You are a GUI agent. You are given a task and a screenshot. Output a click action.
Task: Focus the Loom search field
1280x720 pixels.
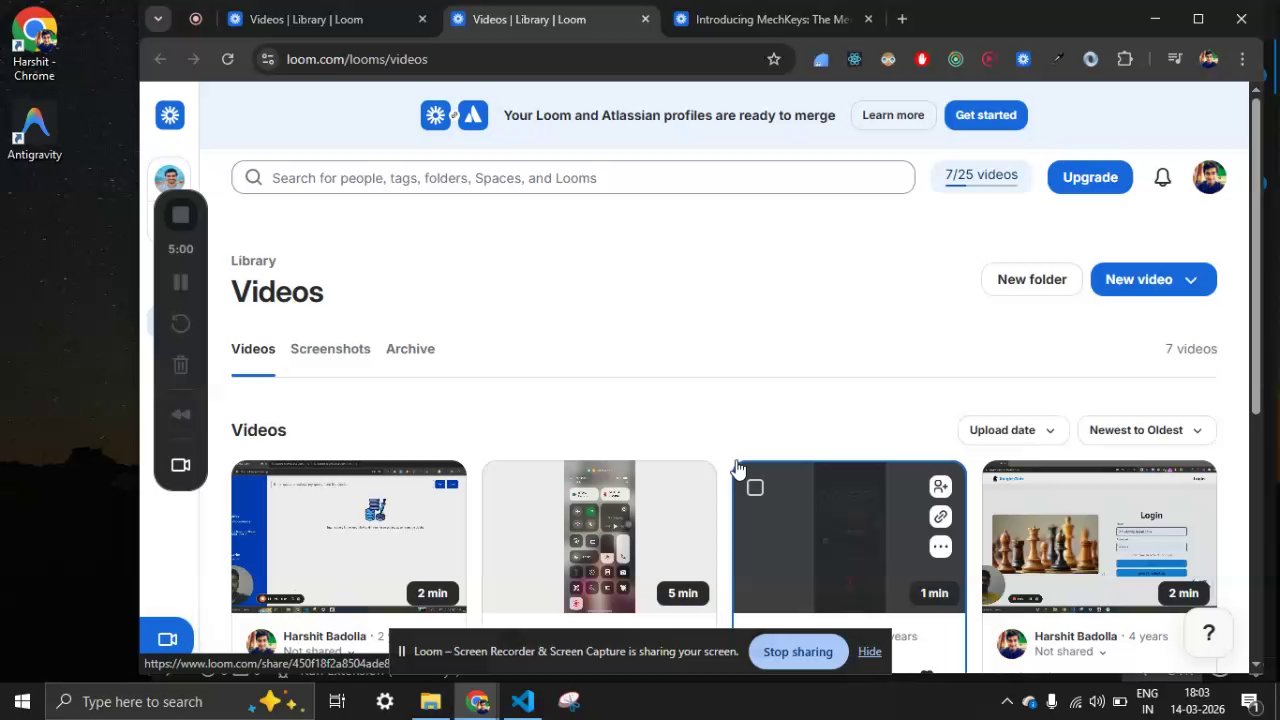(573, 178)
